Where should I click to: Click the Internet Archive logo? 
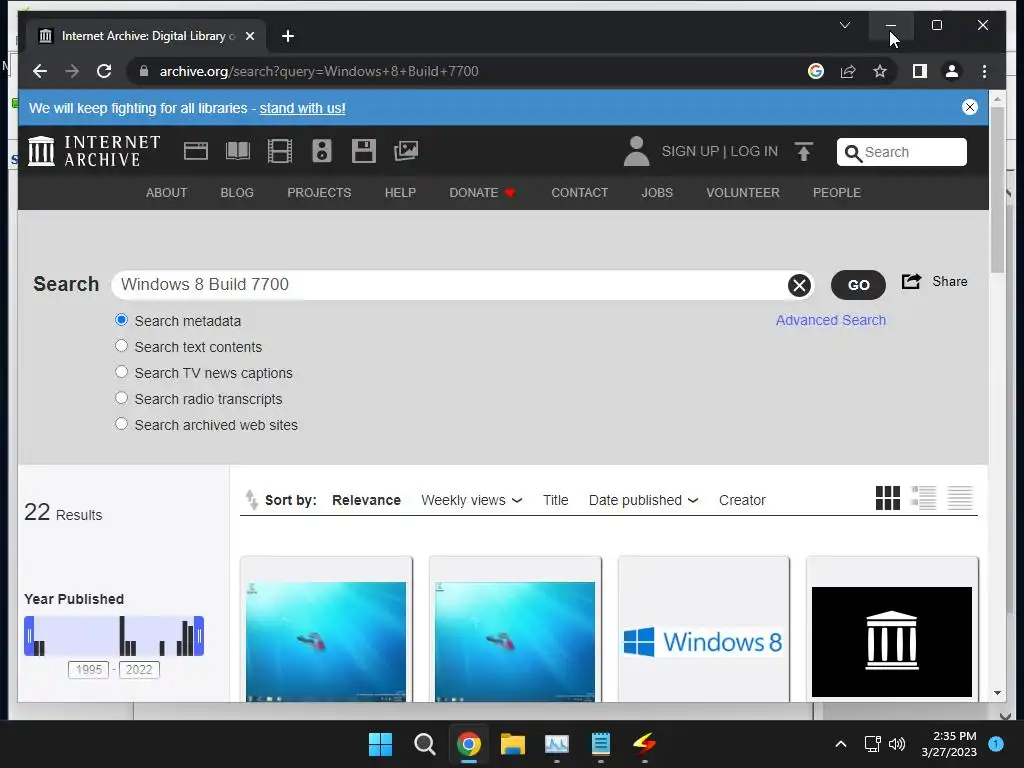point(94,151)
